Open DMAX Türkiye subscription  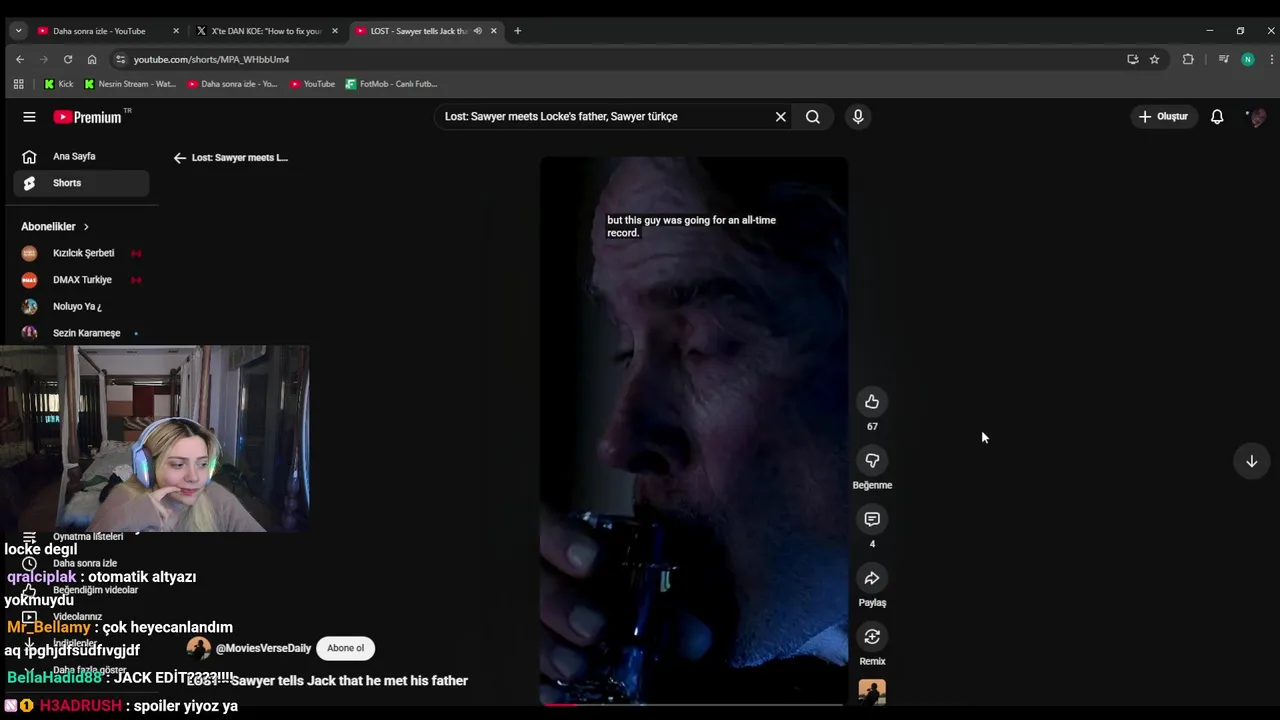coord(82,280)
